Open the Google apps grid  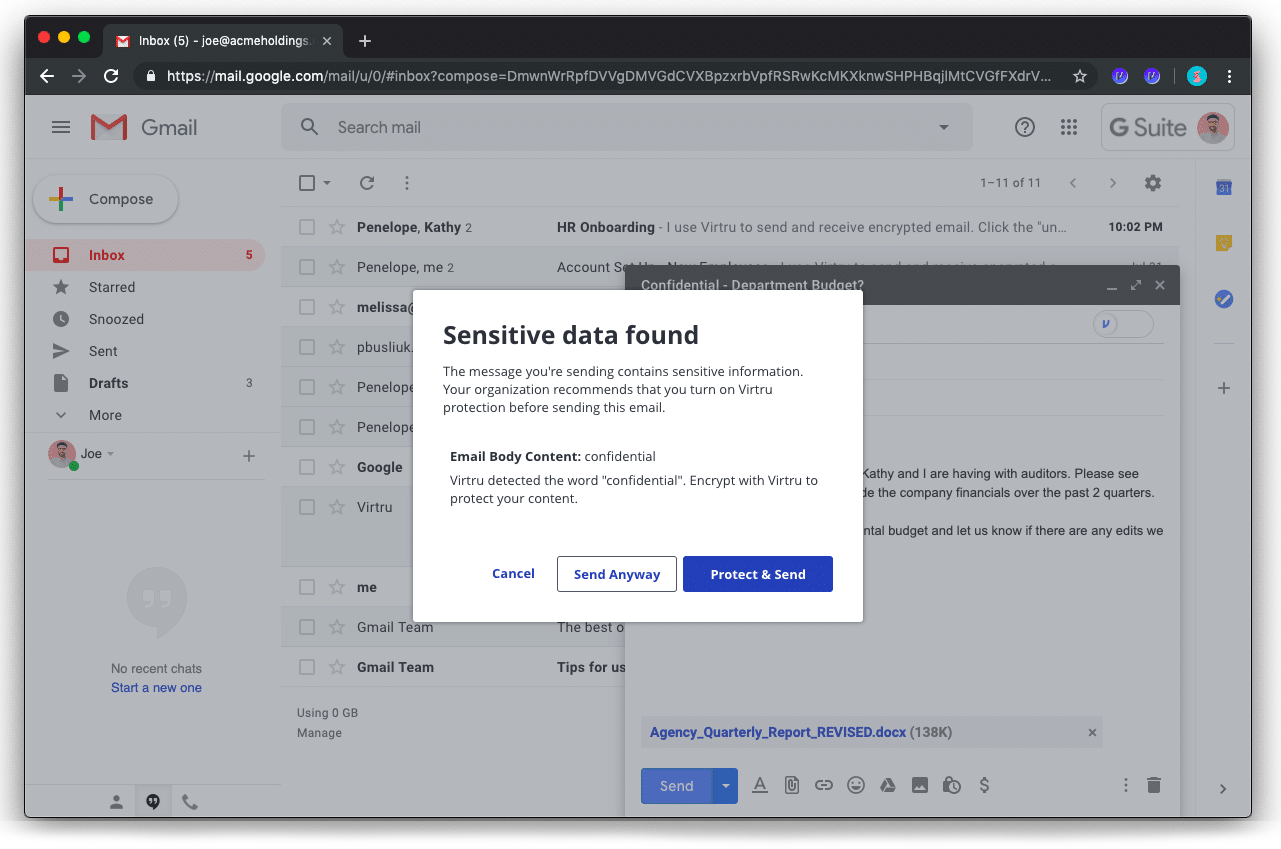pos(1069,127)
